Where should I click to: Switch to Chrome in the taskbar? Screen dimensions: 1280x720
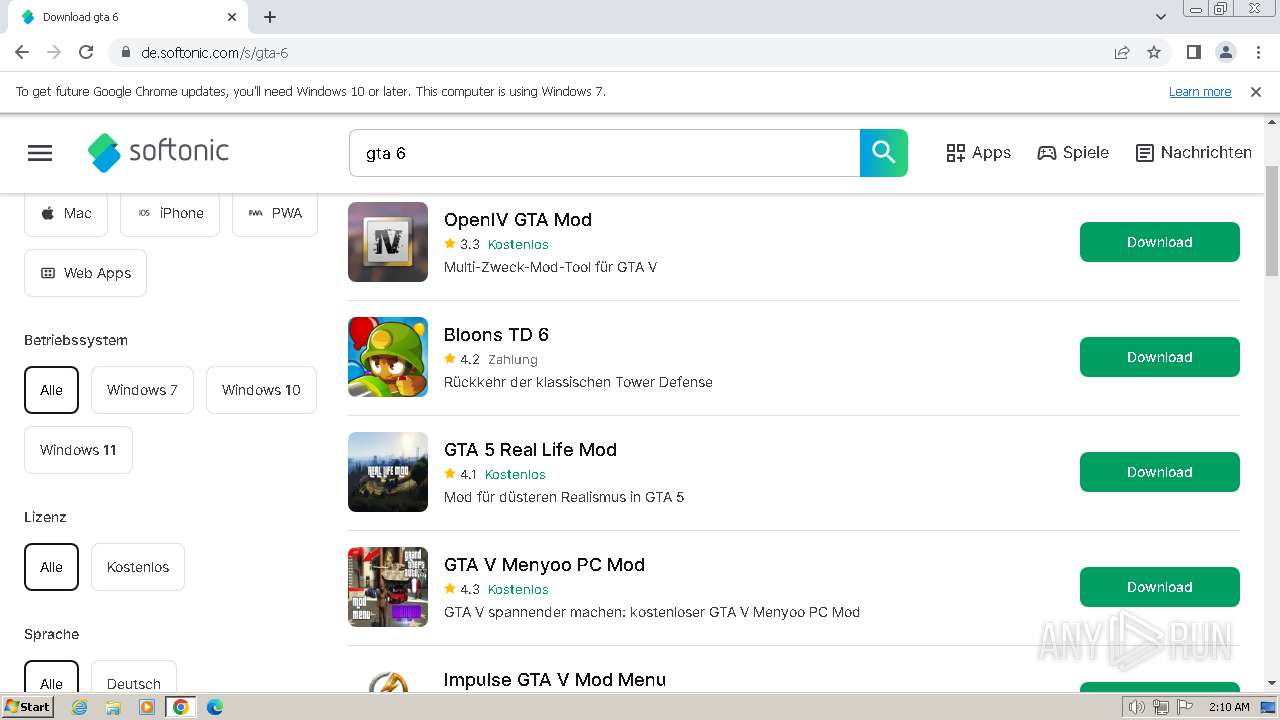point(181,707)
